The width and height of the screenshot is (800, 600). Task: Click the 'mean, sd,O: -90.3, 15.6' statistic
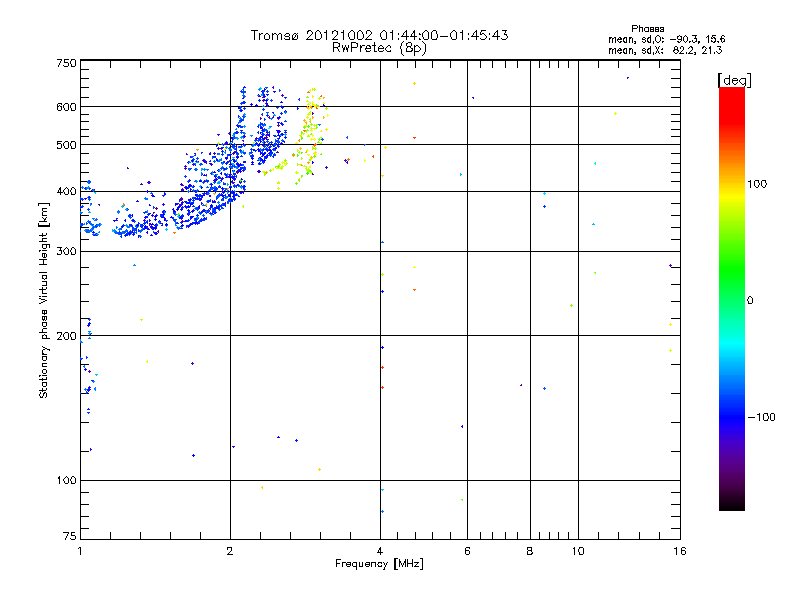[666, 39]
